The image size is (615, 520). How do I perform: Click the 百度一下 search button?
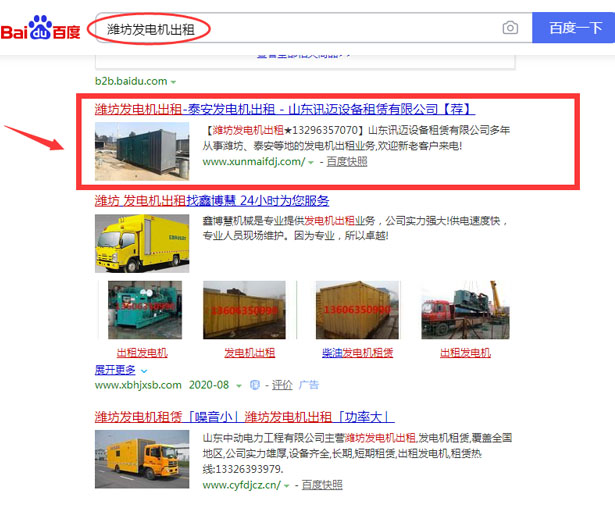pyautogui.click(x=575, y=28)
